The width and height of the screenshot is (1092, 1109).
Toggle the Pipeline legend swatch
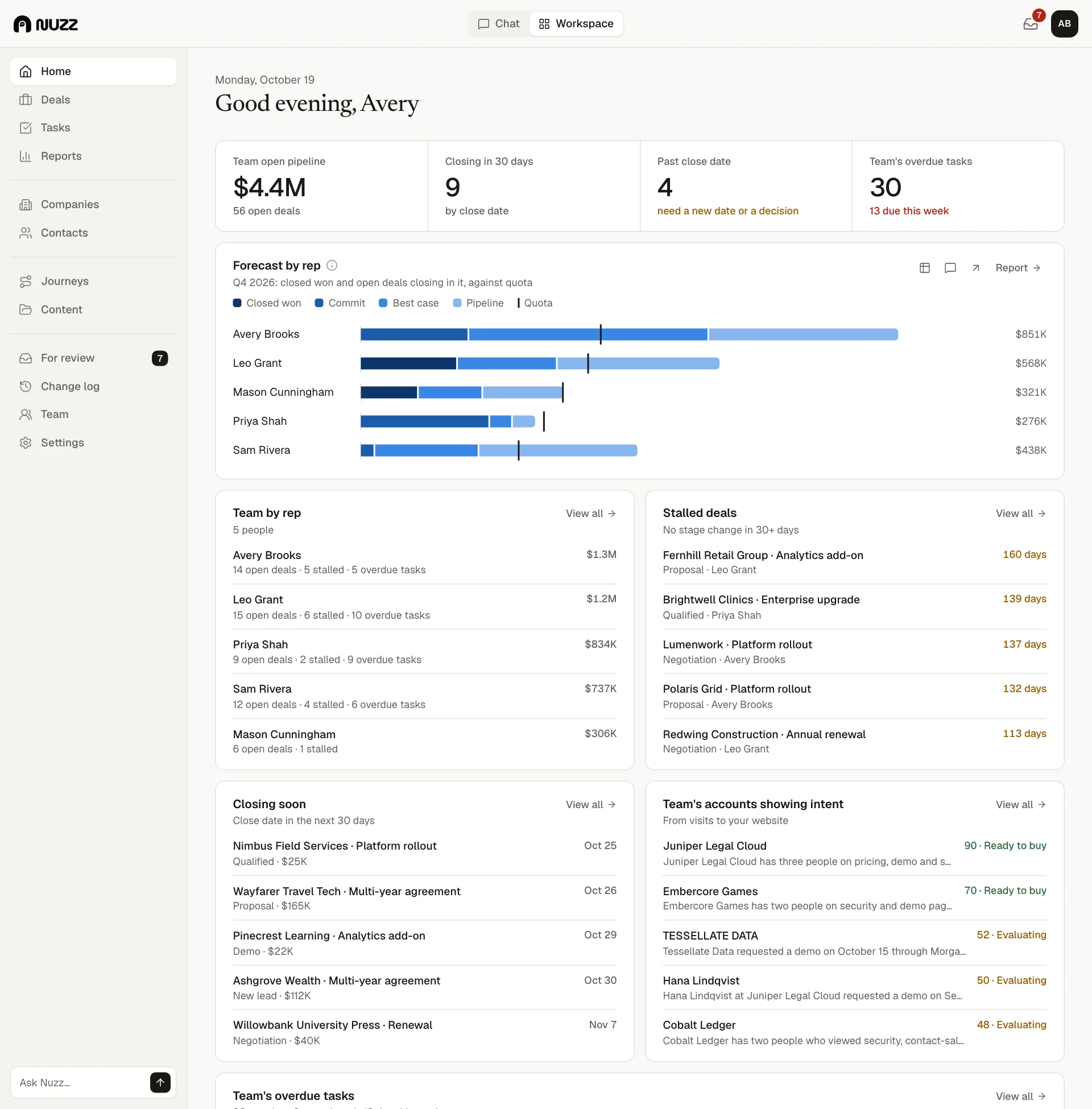pos(457,303)
